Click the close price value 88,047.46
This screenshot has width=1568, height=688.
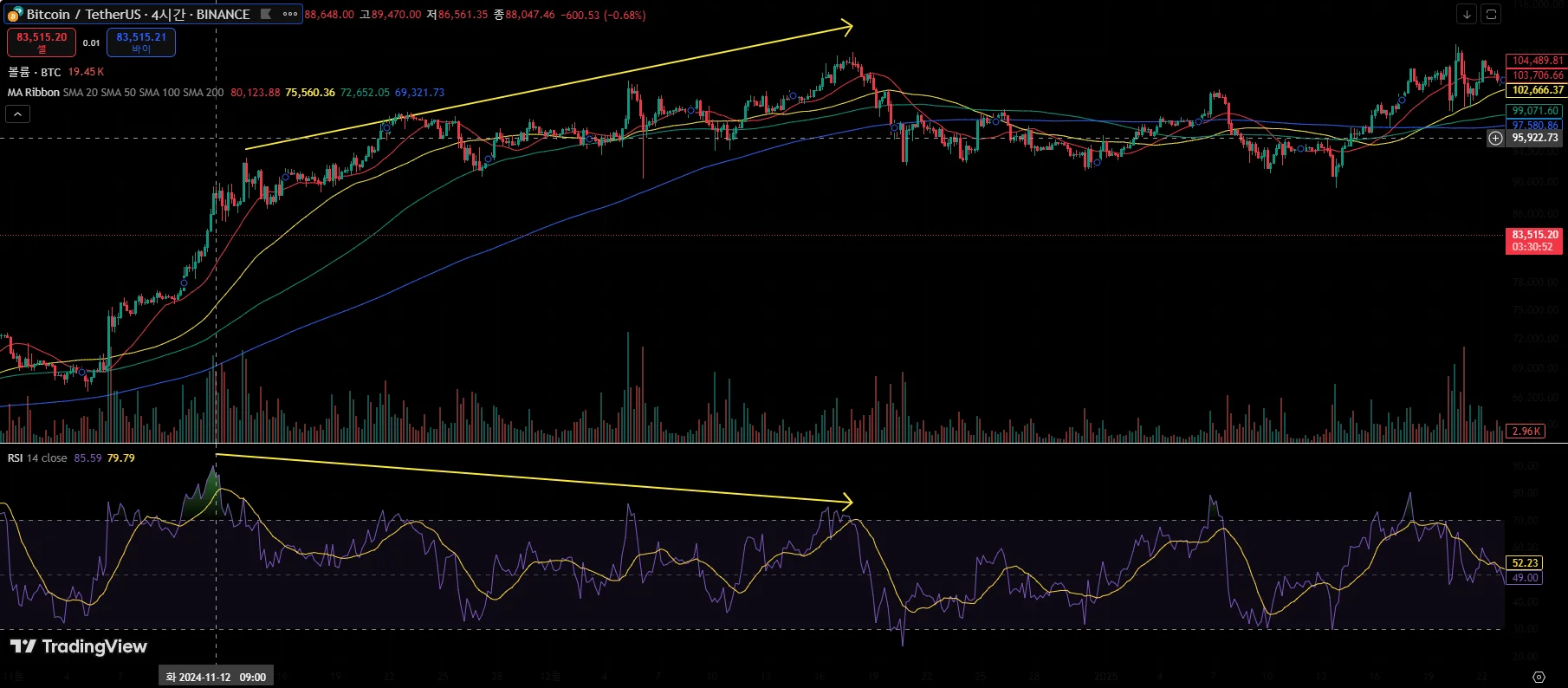coord(530,15)
